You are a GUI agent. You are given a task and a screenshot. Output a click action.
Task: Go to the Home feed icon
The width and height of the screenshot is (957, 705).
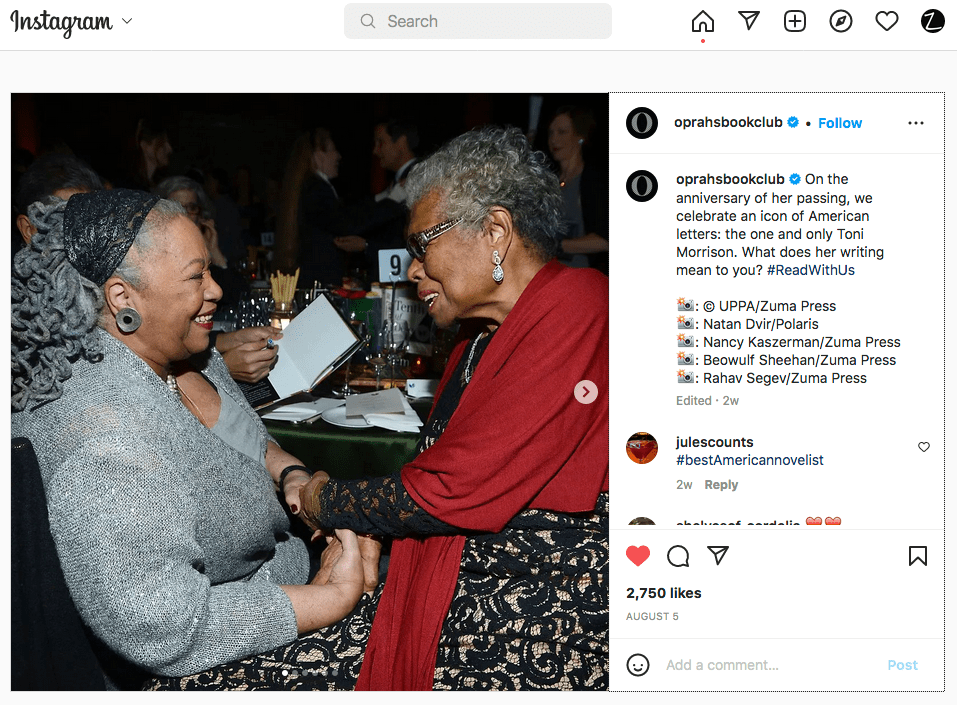[702, 21]
